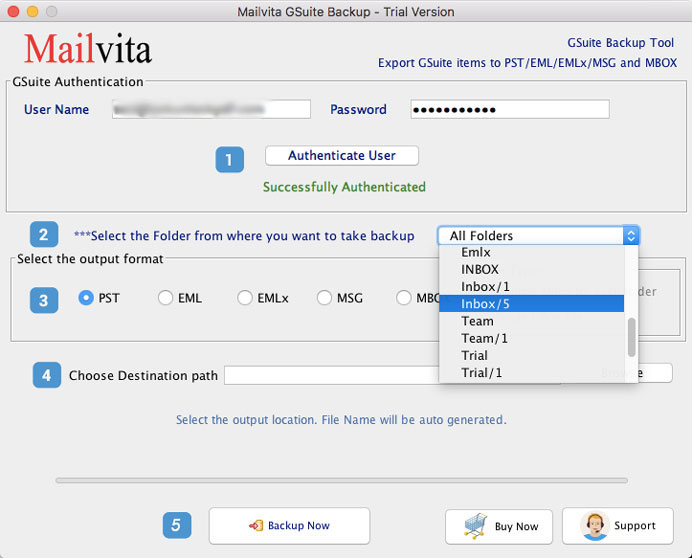Select the Trial folder entry
Image resolution: width=692 pixels, height=558 pixels.
(531, 355)
